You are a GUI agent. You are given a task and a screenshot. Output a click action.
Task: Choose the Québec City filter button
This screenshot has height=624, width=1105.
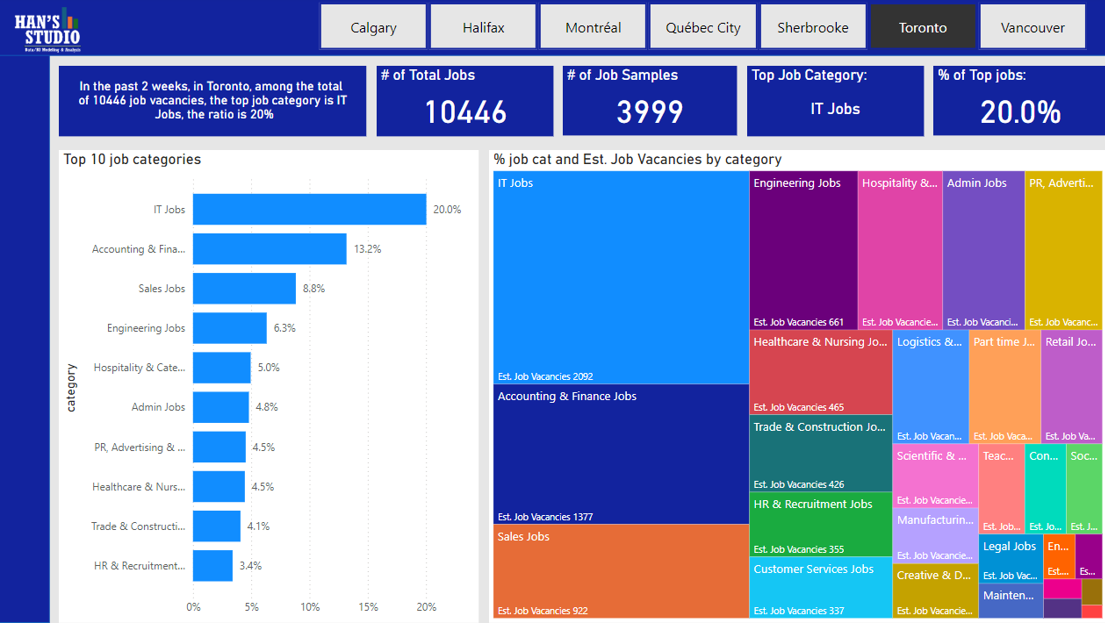(x=703, y=27)
